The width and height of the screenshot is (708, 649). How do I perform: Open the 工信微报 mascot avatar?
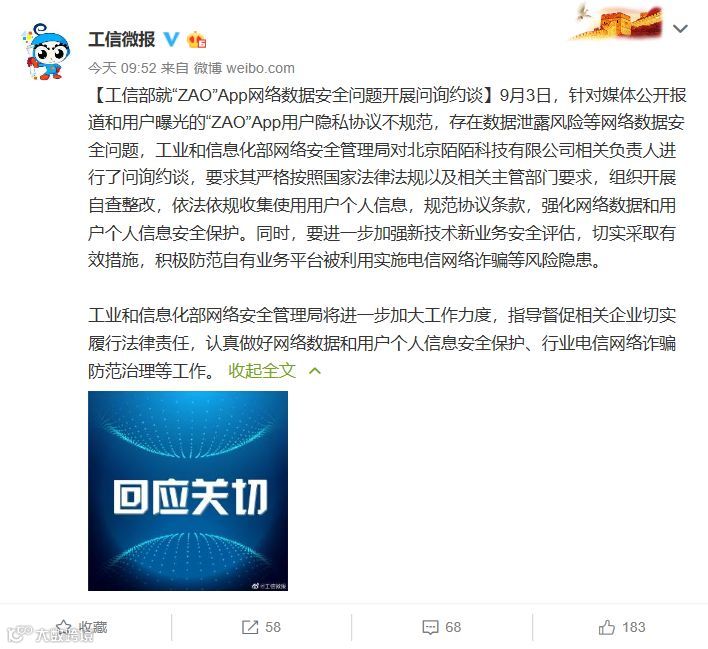click(46, 52)
